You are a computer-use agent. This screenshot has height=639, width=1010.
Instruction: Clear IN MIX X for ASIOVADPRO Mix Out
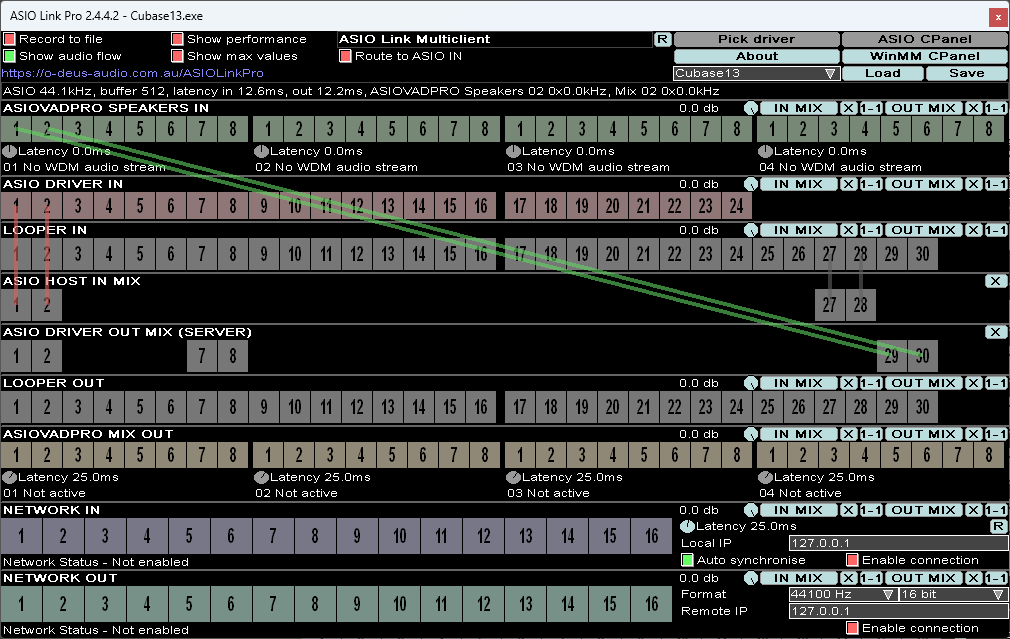pos(848,434)
